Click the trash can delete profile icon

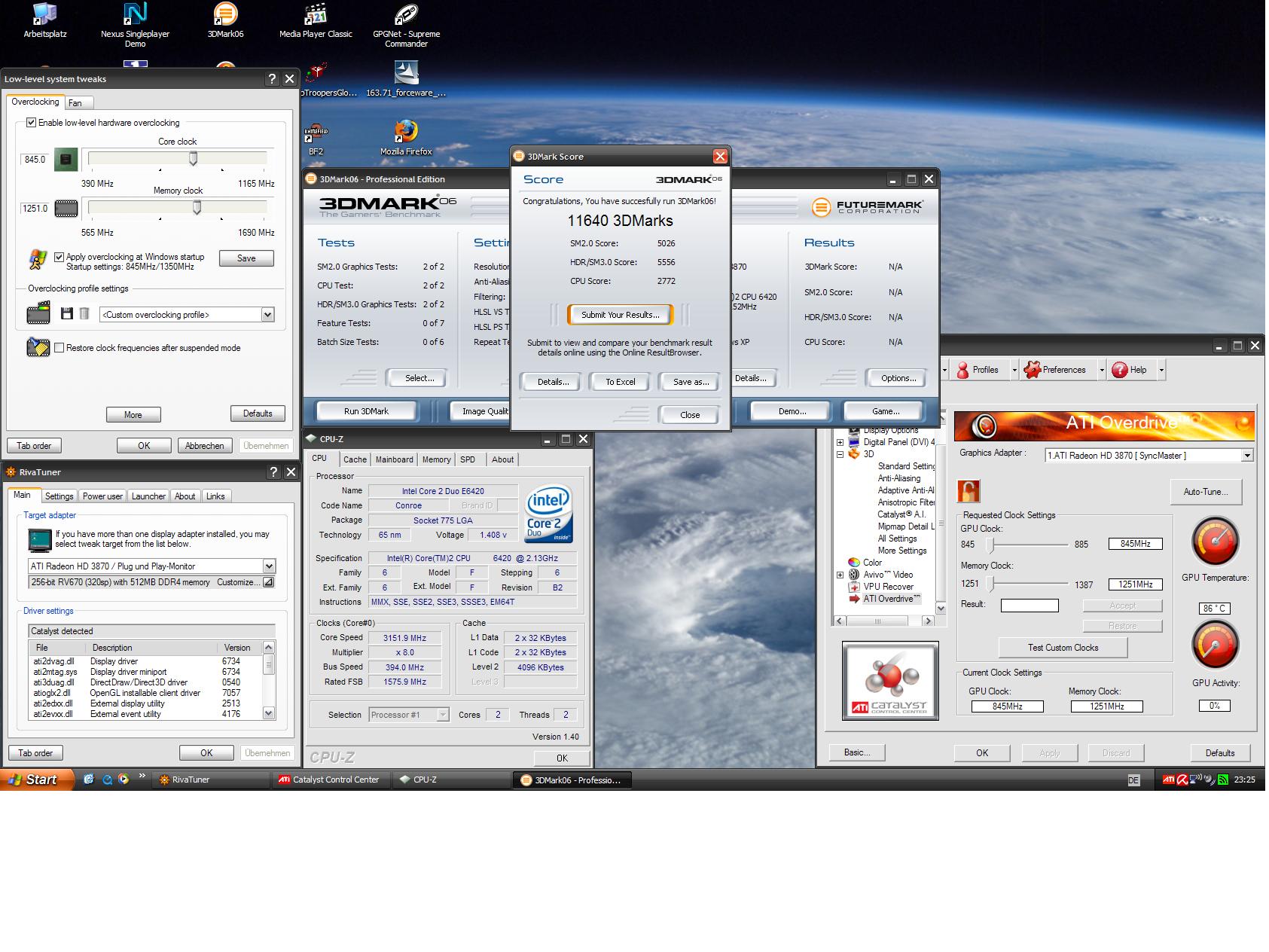[x=84, y=314]
